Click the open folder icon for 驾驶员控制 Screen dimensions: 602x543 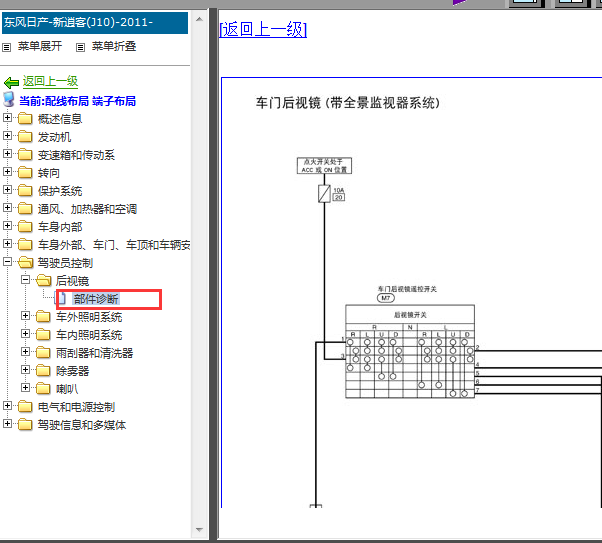coord(25,262)
